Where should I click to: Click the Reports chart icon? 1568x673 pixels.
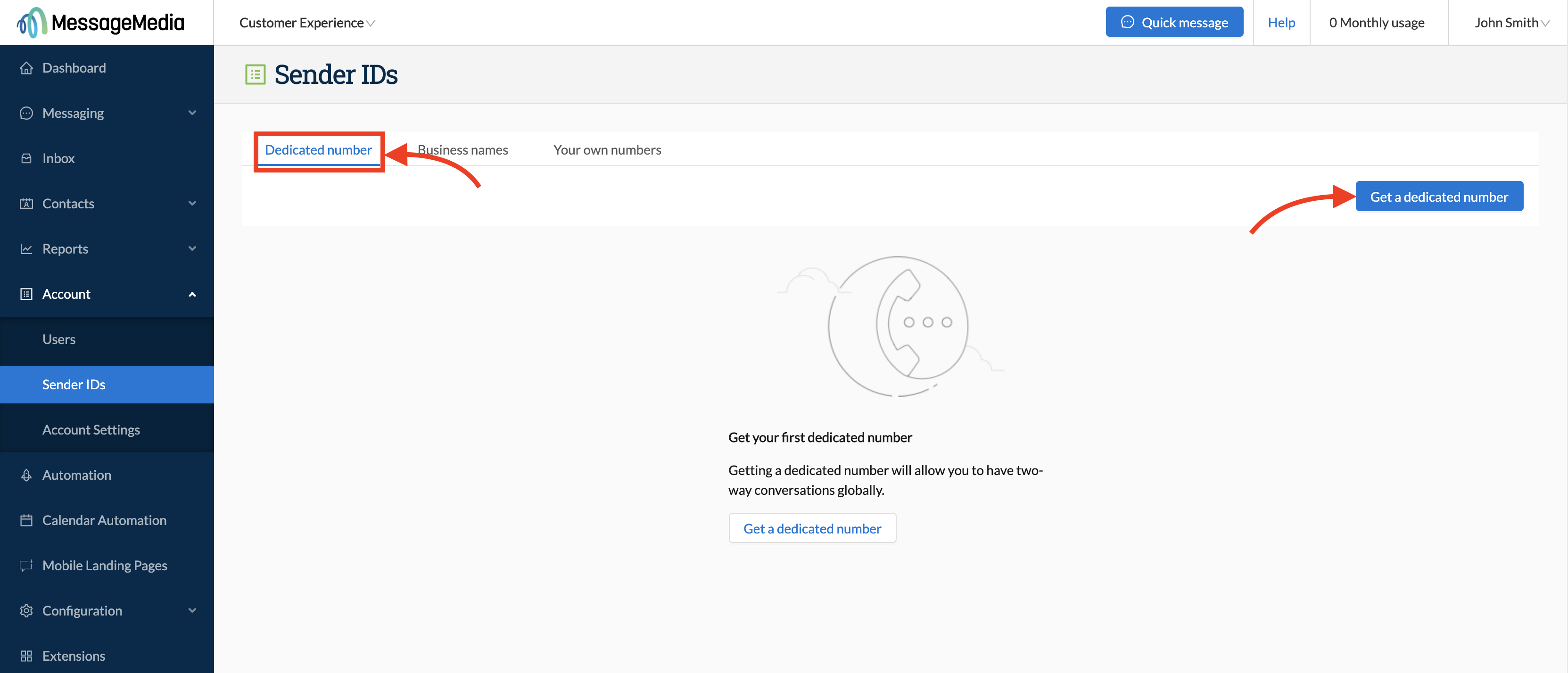coord(26,249)
